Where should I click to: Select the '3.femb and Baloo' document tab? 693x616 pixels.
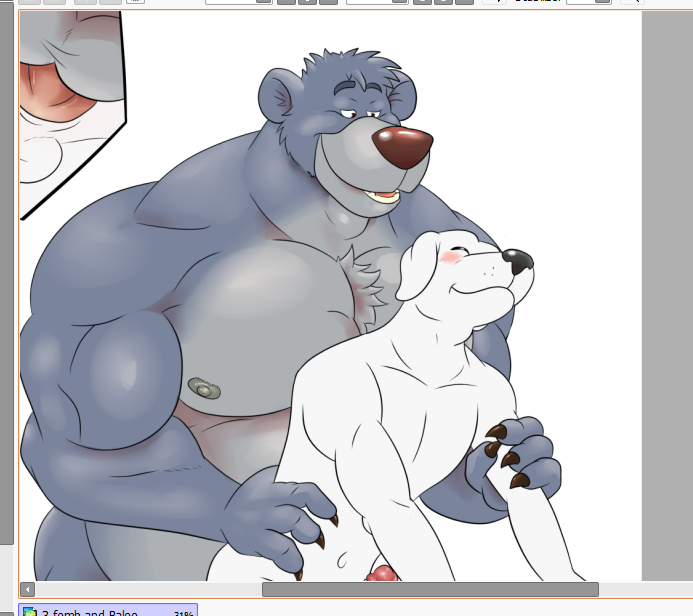pyautogui.click(x=108, y=610)
